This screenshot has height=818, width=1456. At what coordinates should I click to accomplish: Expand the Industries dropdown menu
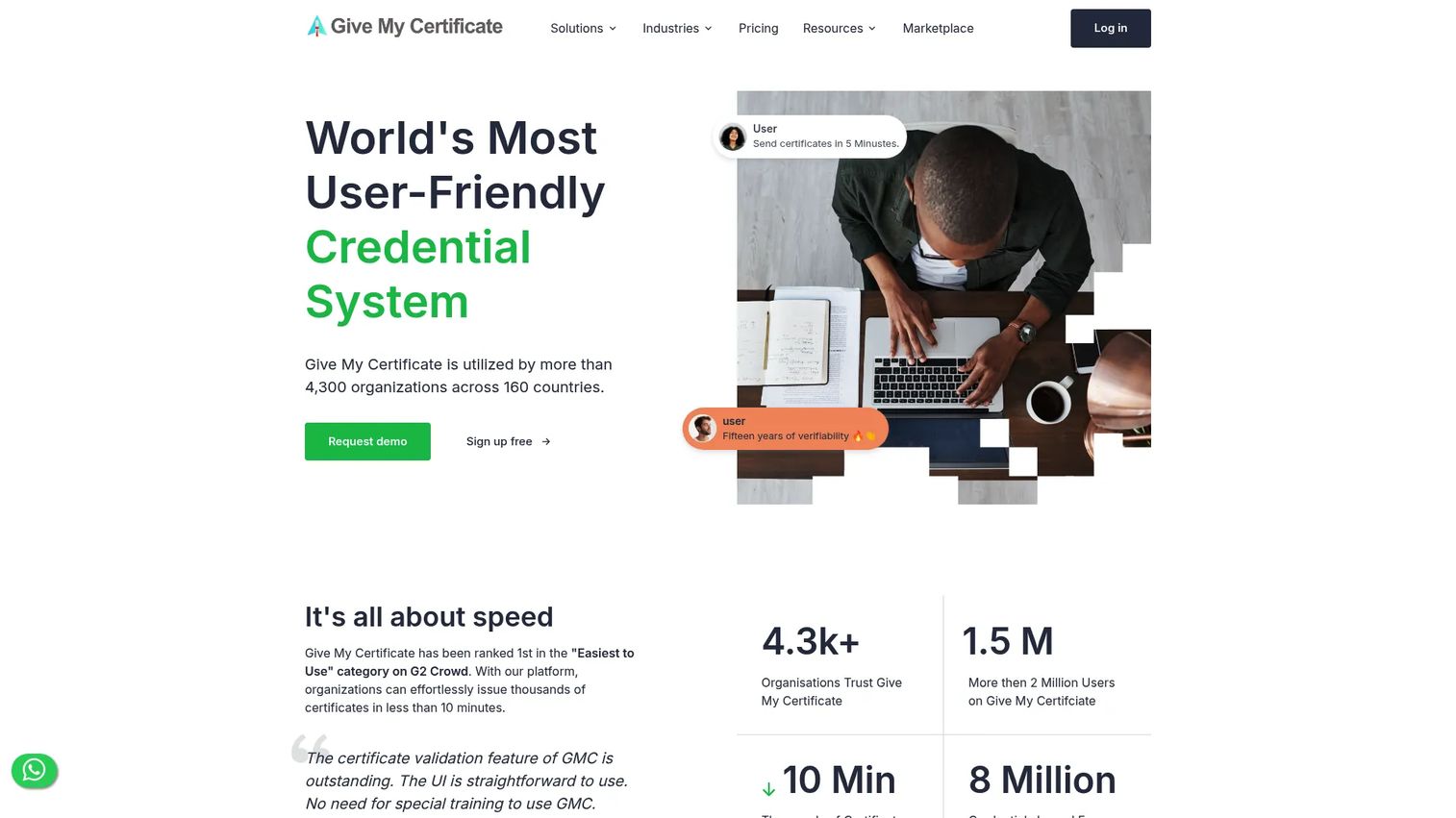pos(677,29)
